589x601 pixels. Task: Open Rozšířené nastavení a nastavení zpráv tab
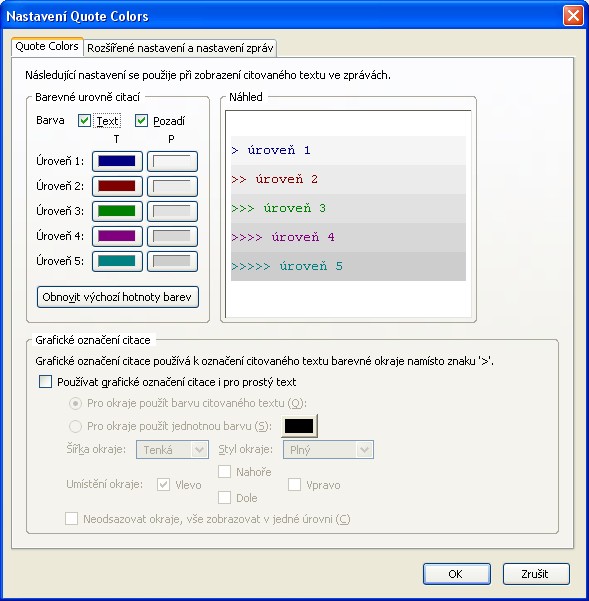point(180,48)
